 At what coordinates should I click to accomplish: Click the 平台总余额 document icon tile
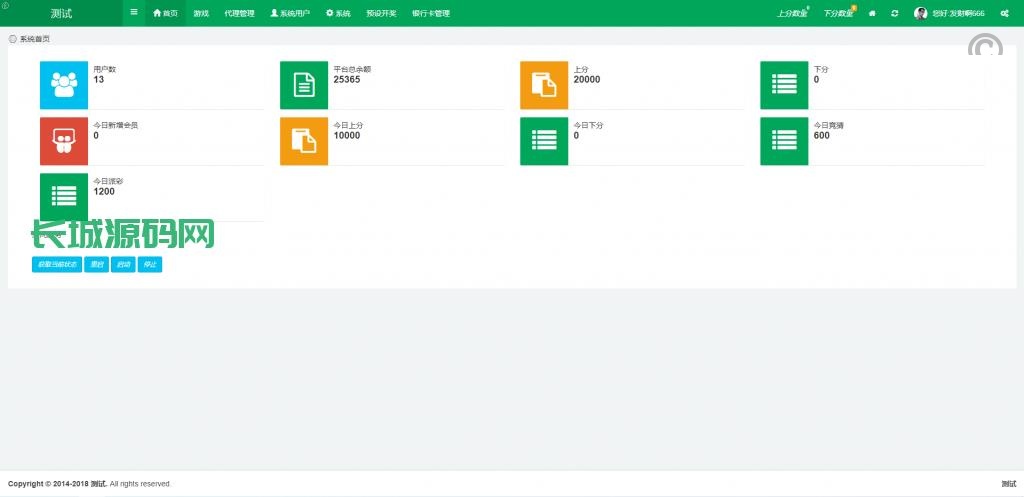coord(304,85)
